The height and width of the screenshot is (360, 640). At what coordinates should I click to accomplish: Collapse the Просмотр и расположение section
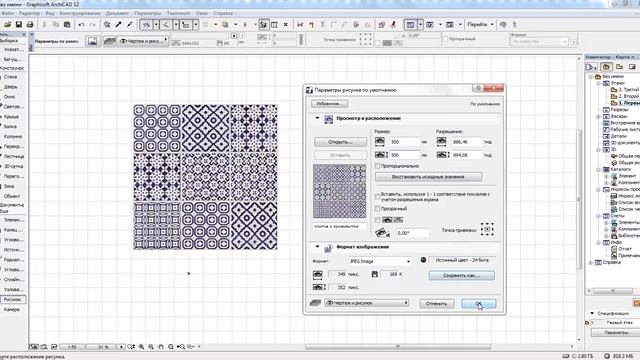tap(317, 118)
